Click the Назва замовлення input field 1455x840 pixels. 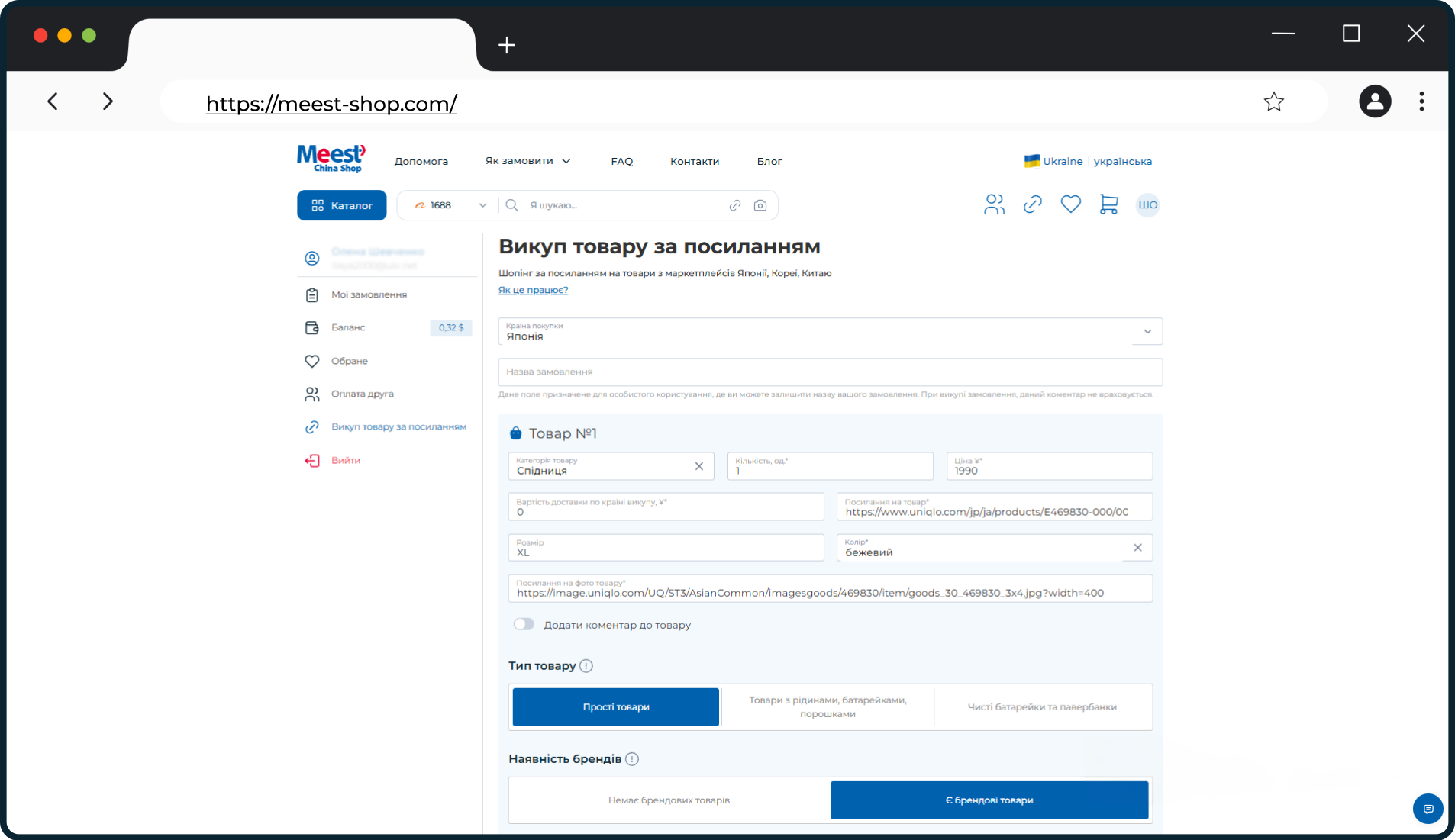pyautogui.click(x=831, y=372)
